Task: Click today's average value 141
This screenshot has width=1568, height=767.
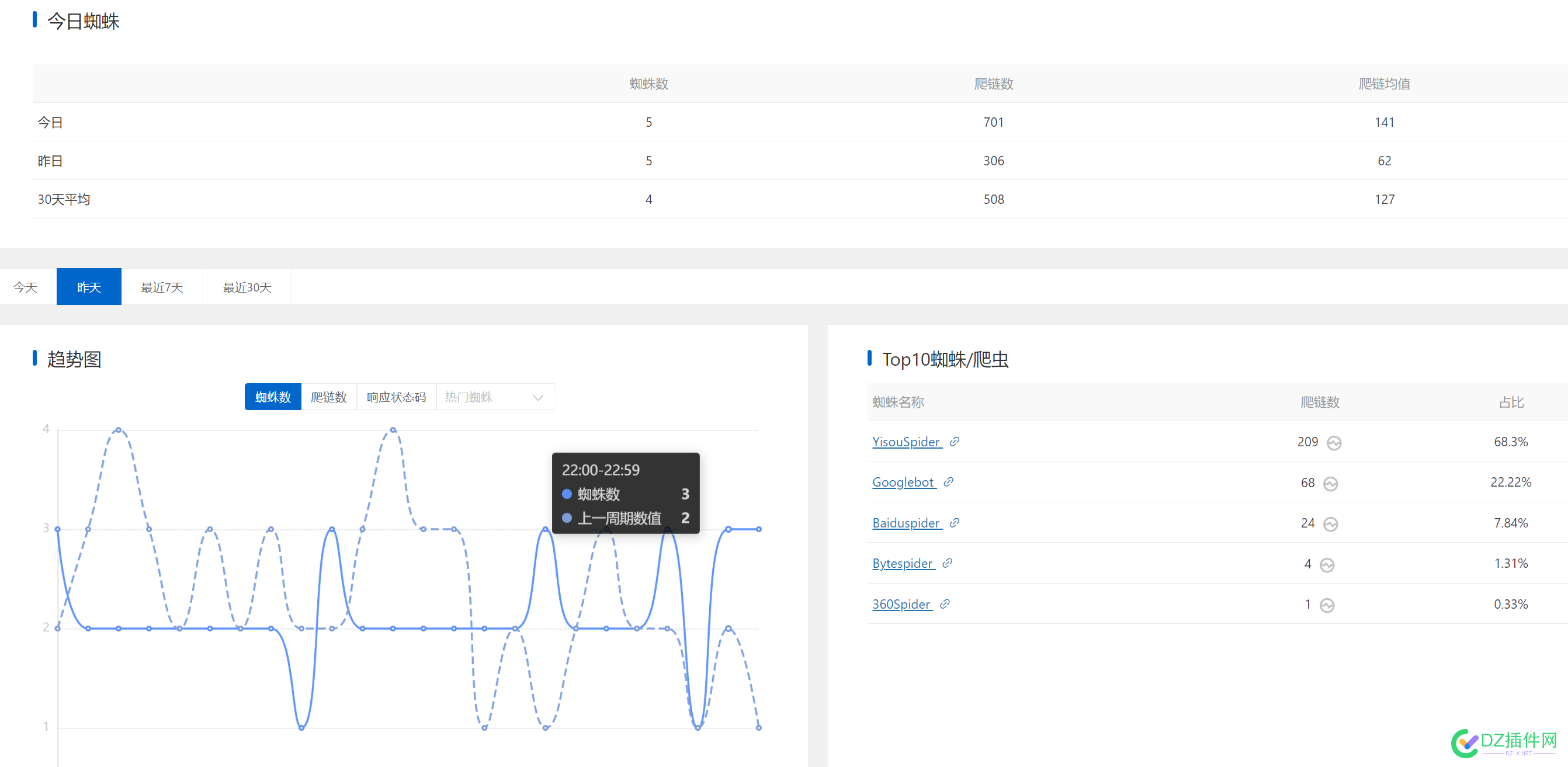Action: coord(1384,122)
